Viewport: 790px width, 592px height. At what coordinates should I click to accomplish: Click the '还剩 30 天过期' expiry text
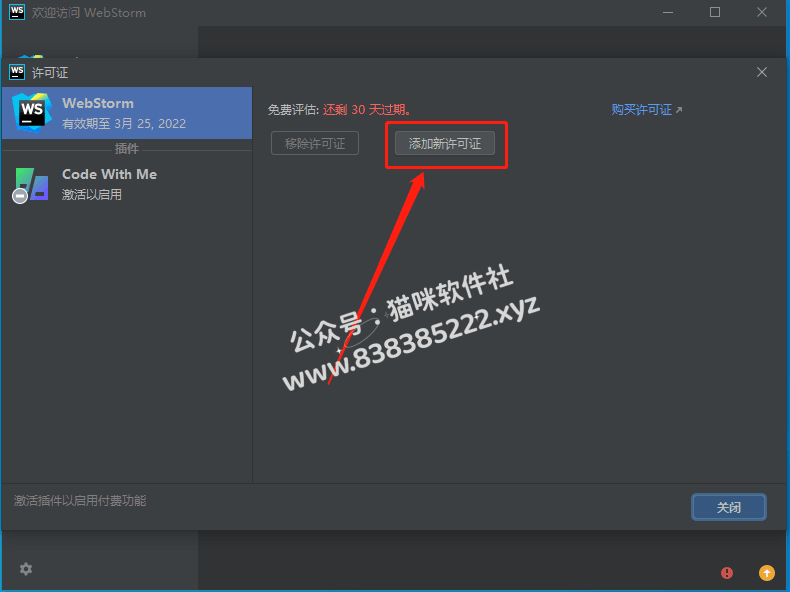click(367, 109)
